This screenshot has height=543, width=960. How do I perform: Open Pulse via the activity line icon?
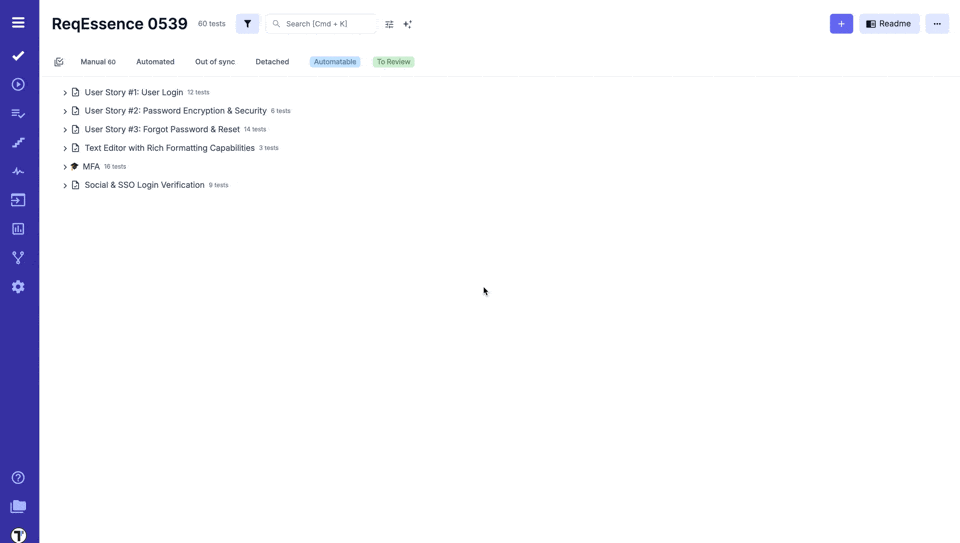click(x=18, y=171)
